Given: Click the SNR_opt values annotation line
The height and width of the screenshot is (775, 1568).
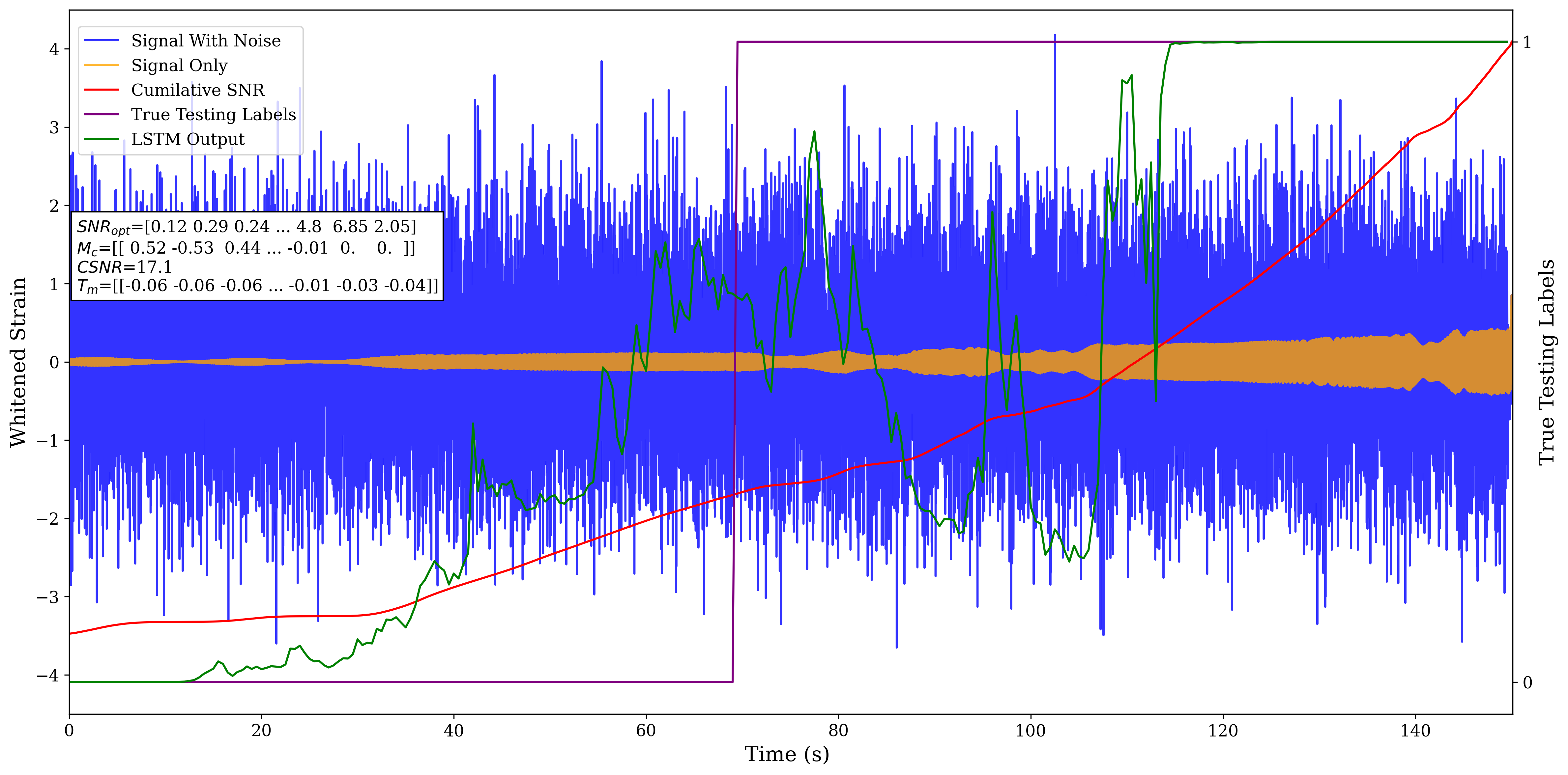Looking at the screenshot, I should (246, 227).
